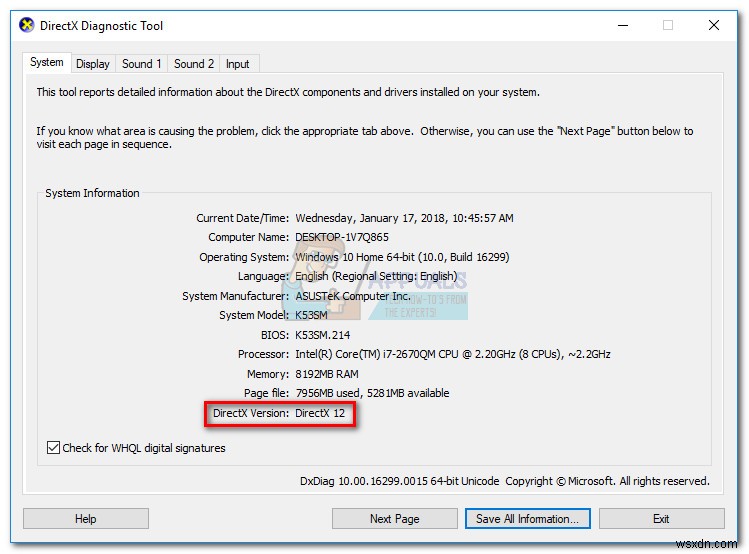Click the 'This tool reports detailed information' sentence
This screenshot has height=554, width=749.
pos(288,92)
